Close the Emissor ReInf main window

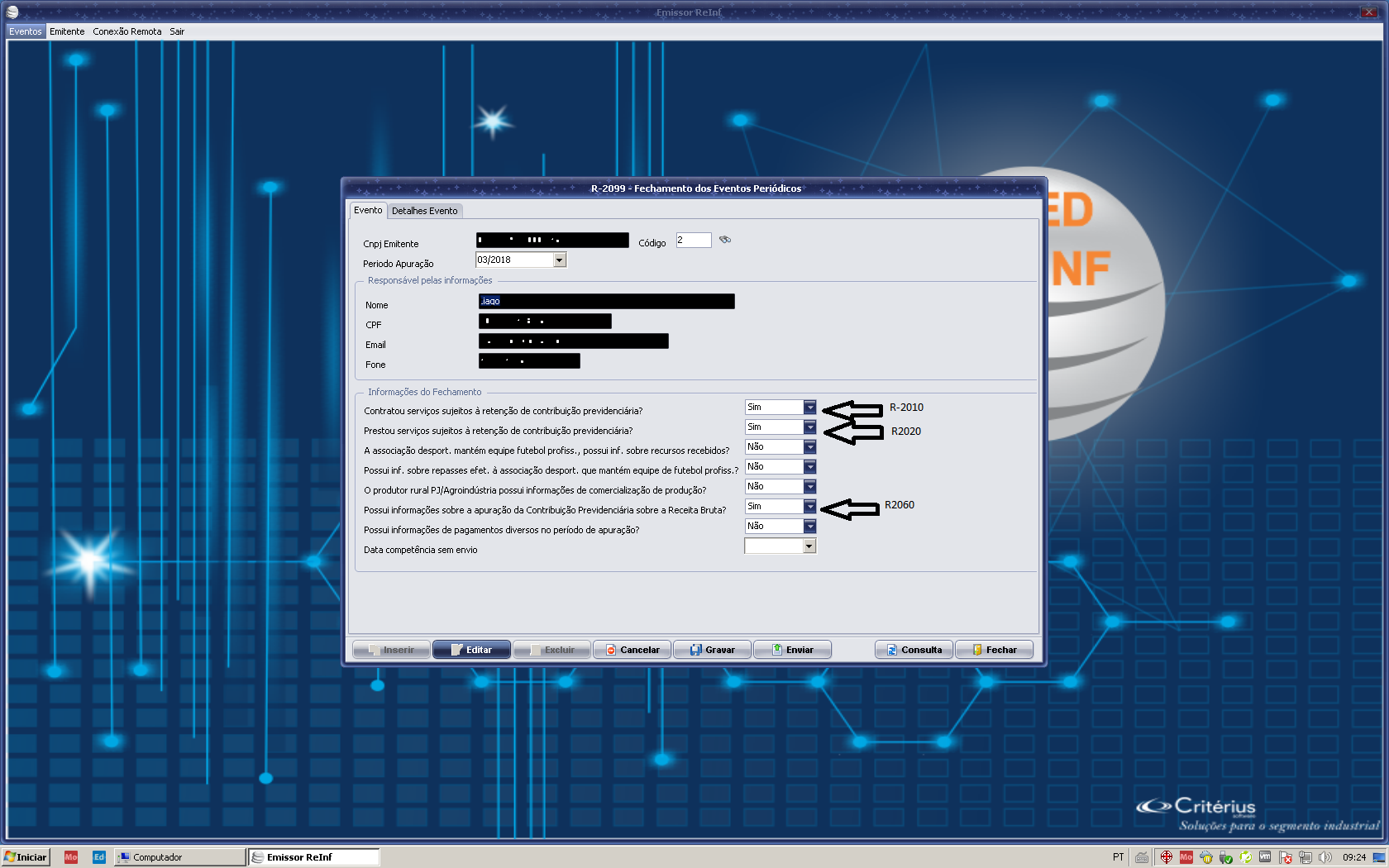(x=1369, y=12)
